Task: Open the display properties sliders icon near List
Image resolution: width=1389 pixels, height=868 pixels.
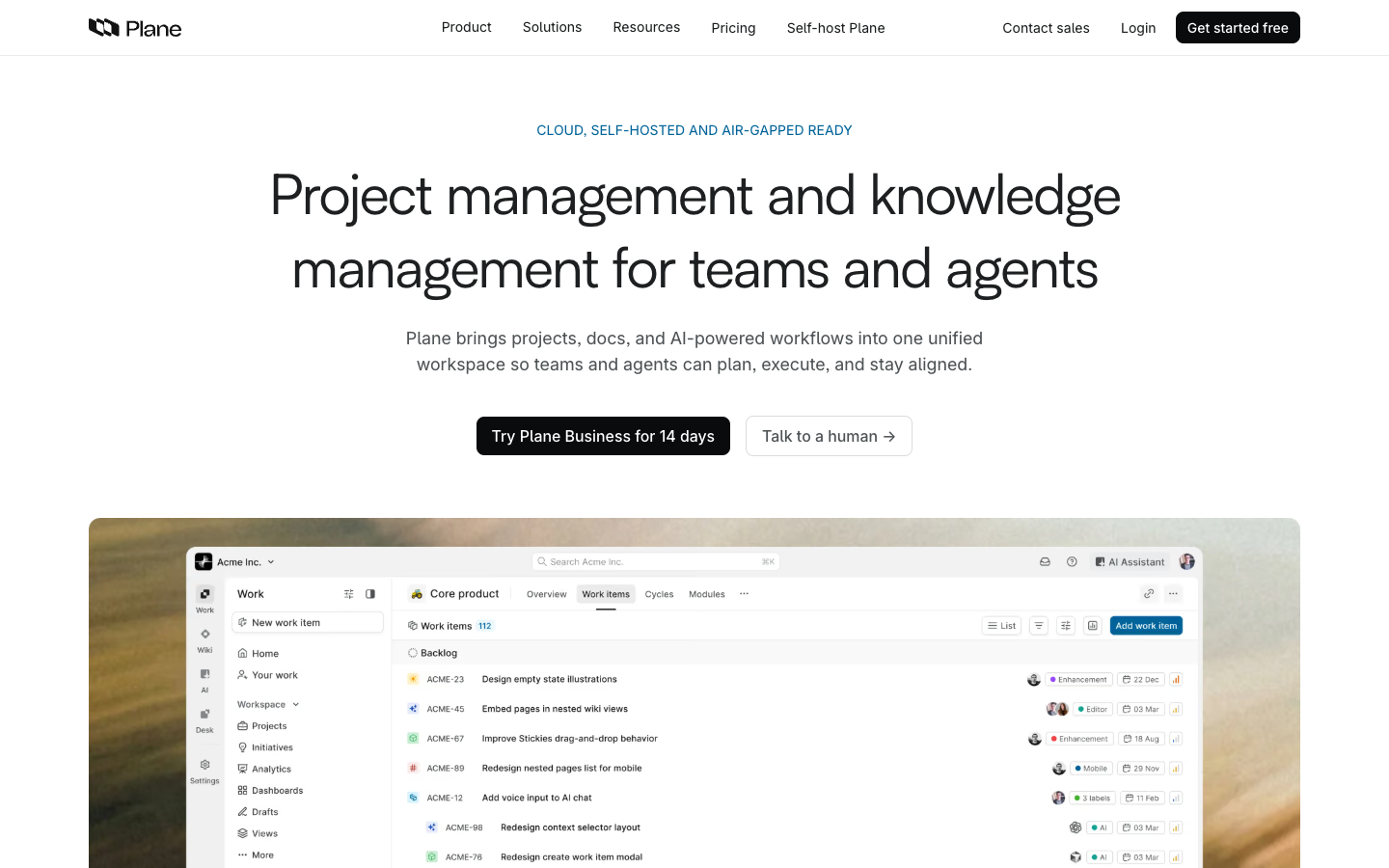Action: coord(1066,626)
